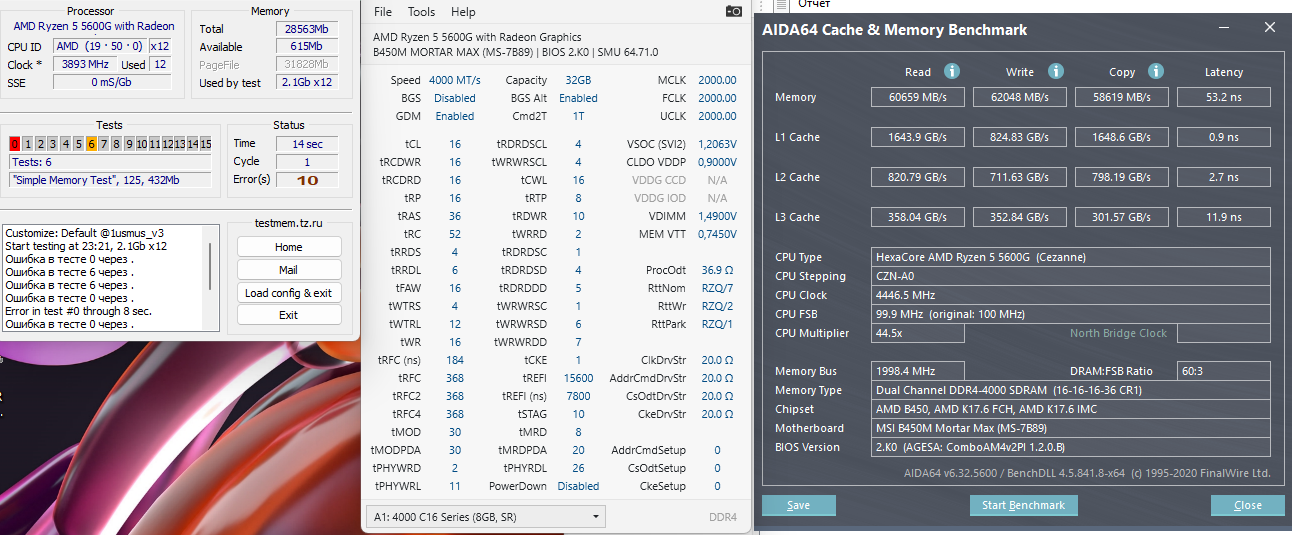Click the L2 Cache Write 711.63 GB/s field
Image resolution: width=1292 pixels, height=535 pixels.
(x=1019, y=177)
